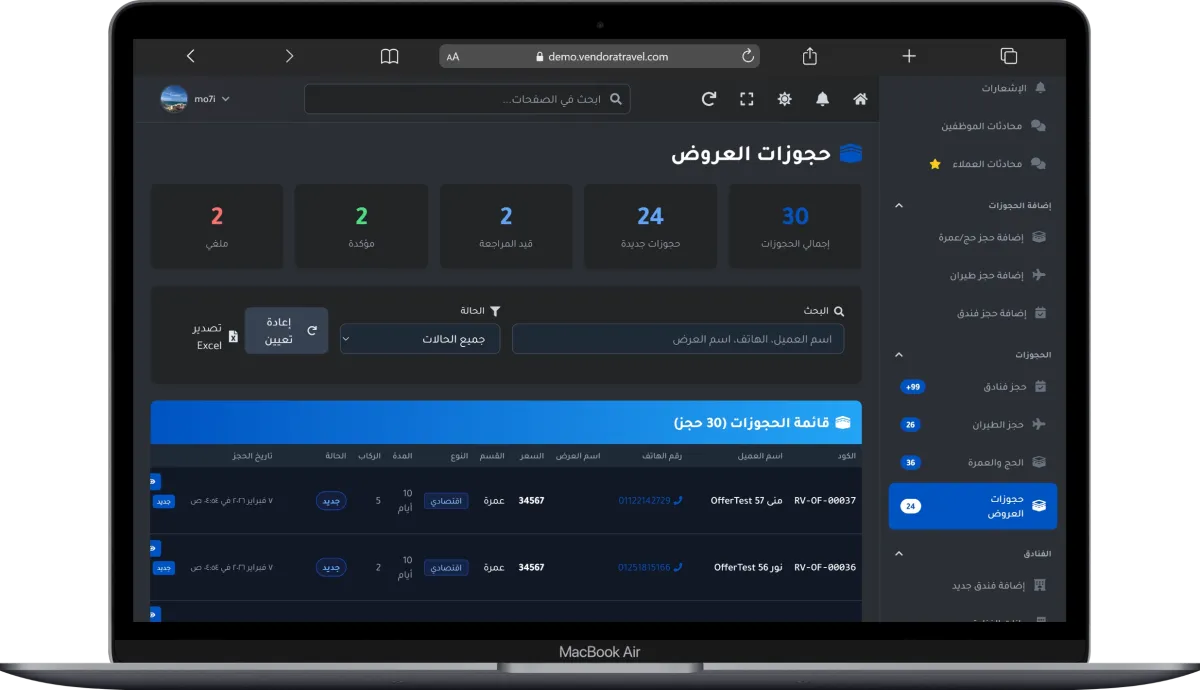1200x690 pixels.
Task: Open the browser bookmarks book icon
Action: 389,56
